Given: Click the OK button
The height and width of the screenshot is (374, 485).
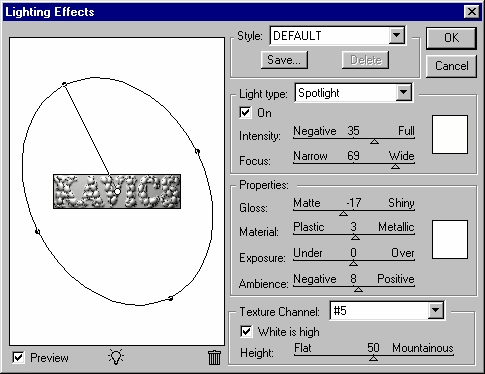Looking at the screenshot, I should (x=451, y=38).
